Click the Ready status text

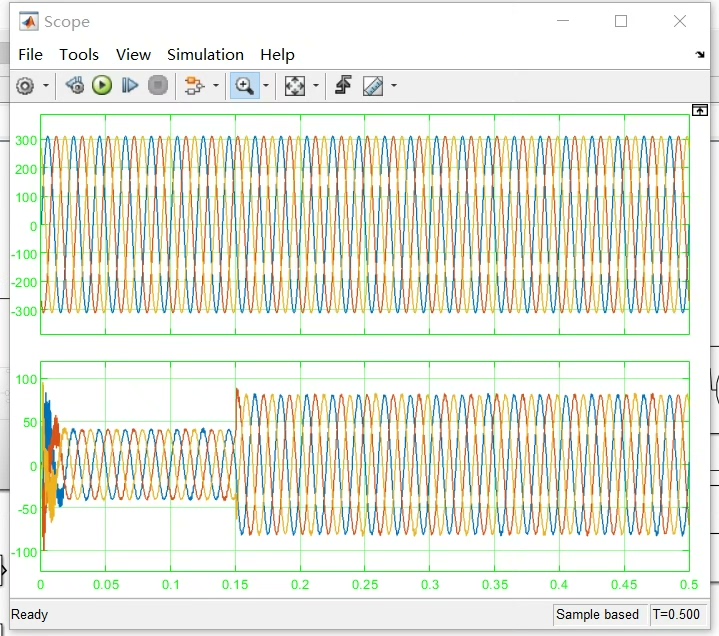(29, 614)
